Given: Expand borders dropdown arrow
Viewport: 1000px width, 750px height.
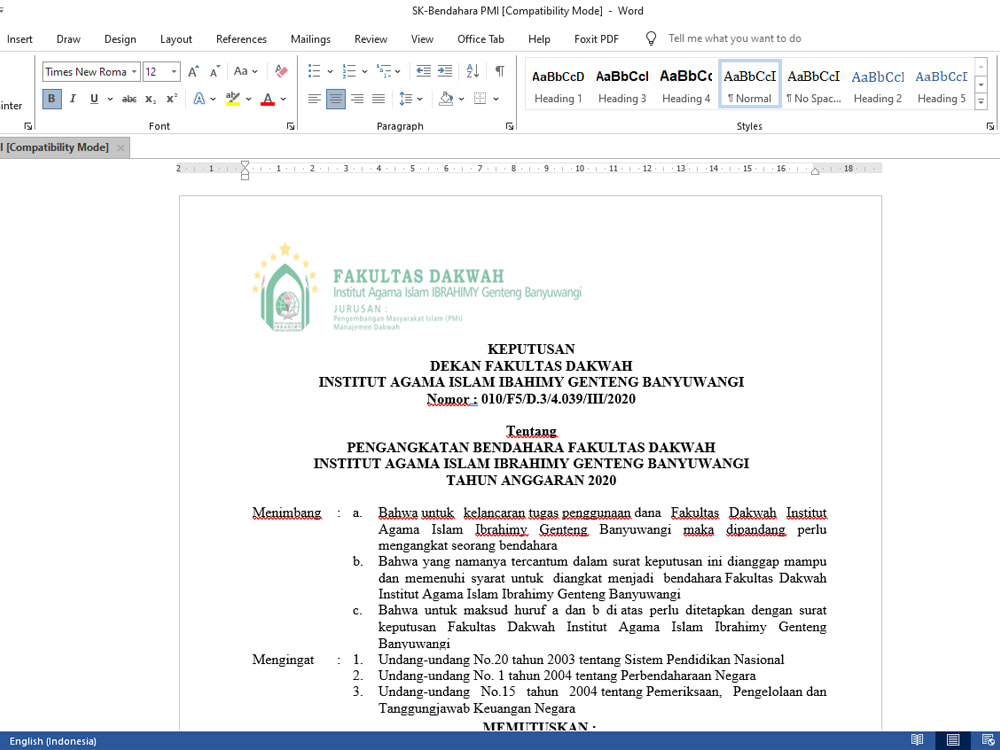Looking at the screenshot, I should pos(496,99).
